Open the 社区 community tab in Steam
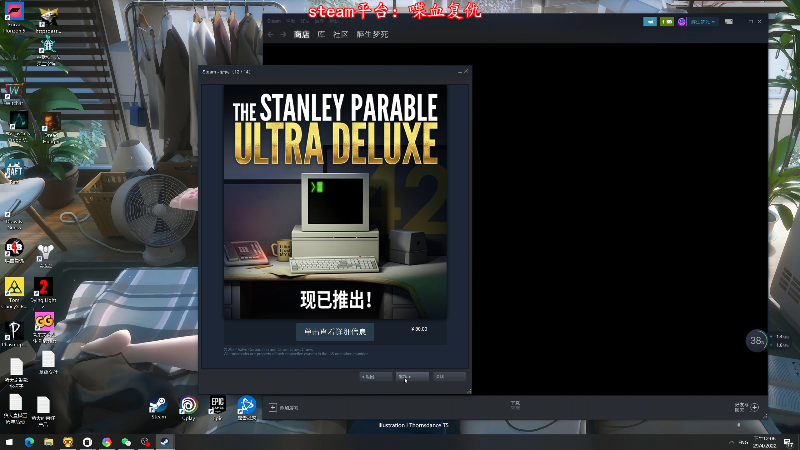Image resolution: width=800 pixels, height=450 pixels. click(340, 34)
